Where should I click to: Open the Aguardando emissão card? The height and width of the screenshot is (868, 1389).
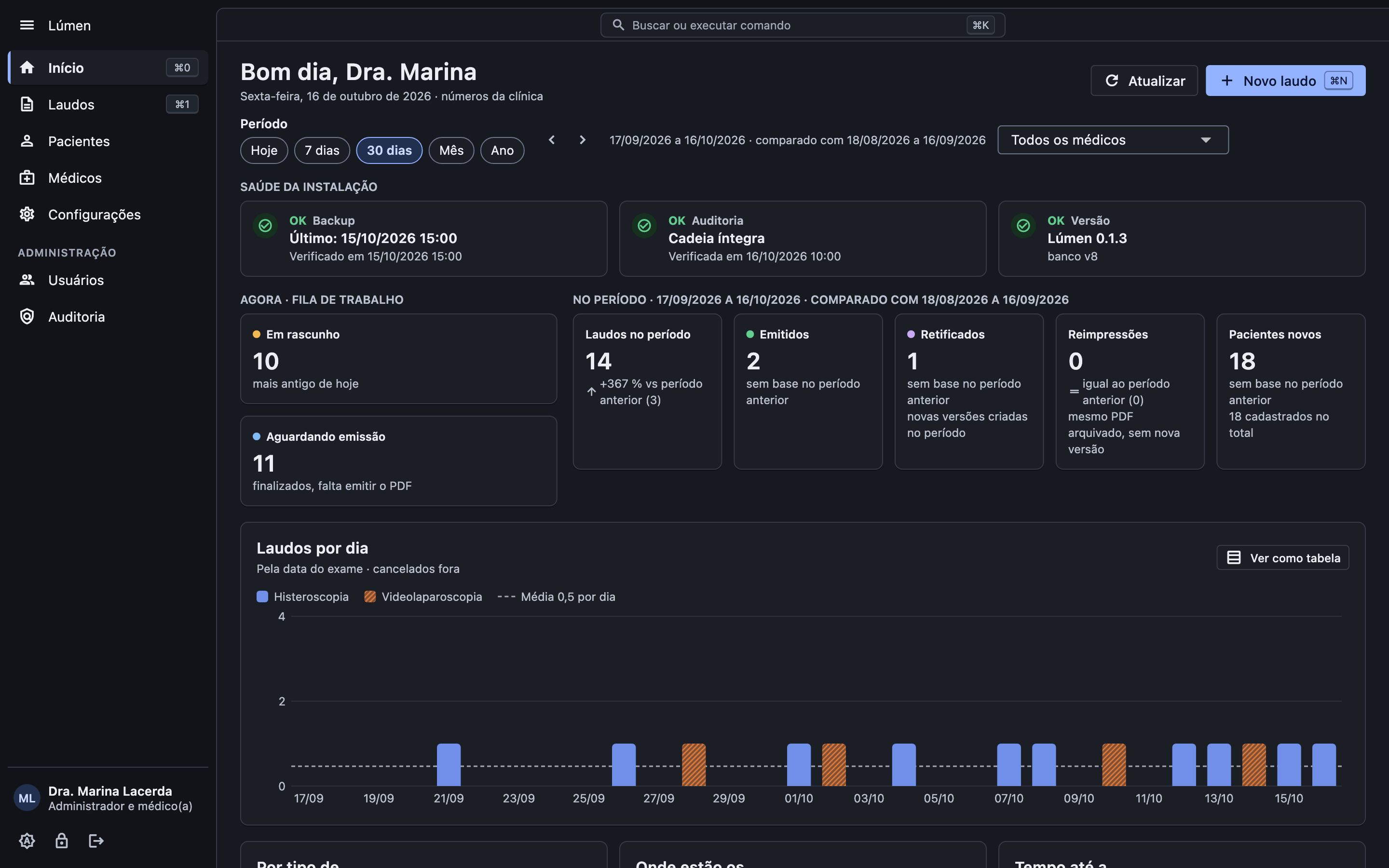click(x=398, y=461)
